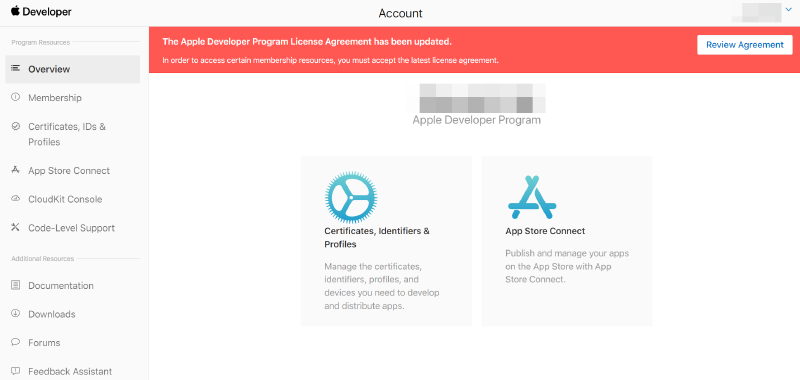
Task: Click the App Store Connect sidebar icon
Action: 15,170
